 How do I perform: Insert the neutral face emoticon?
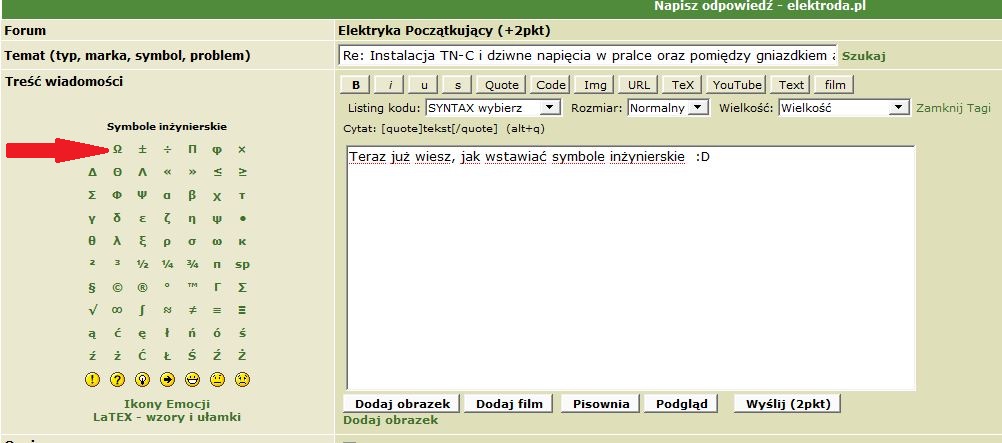(217, 380)
